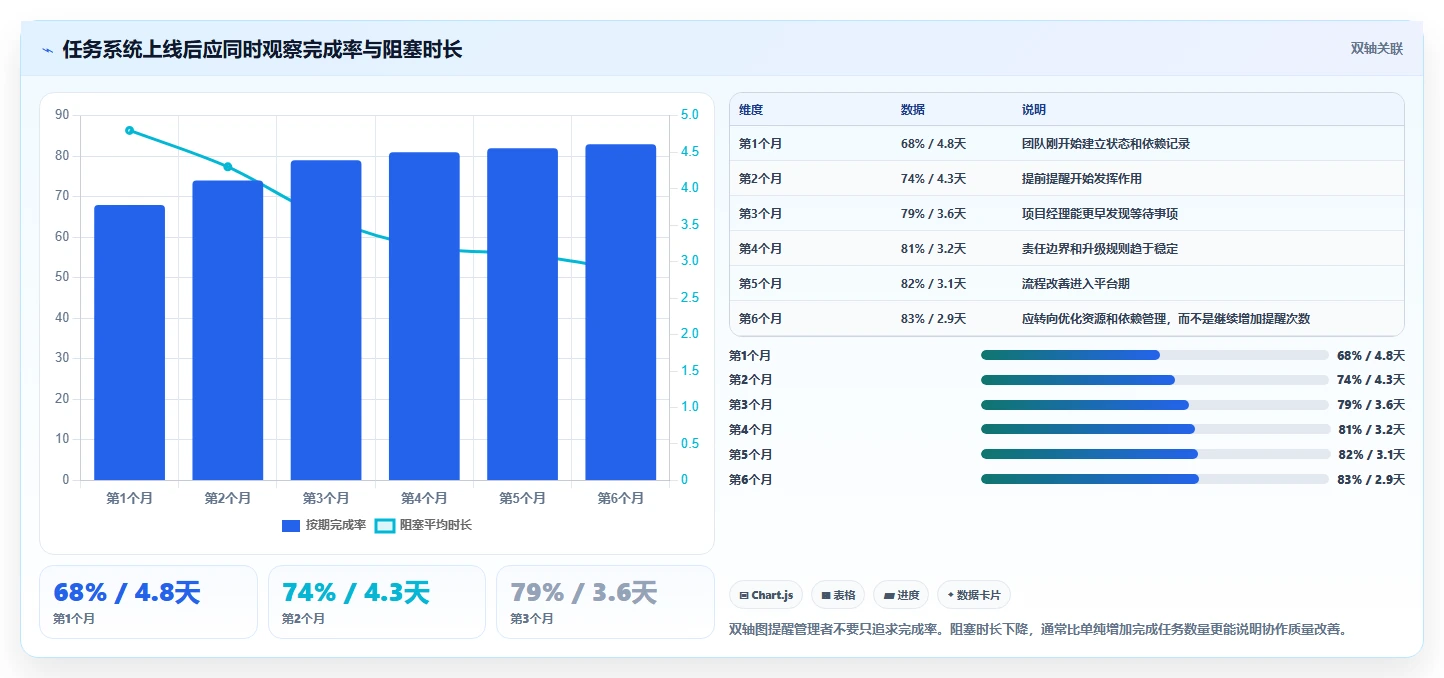Click table cell 81% / 3.2天
1444x678 pixels.
(x=933, y=249)
